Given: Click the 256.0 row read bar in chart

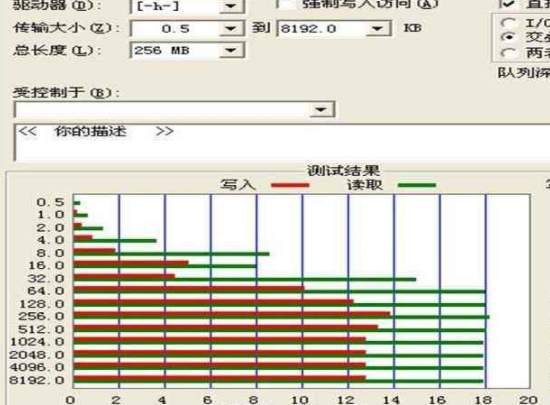Looking at the screenshot, I should click(281, 317).
